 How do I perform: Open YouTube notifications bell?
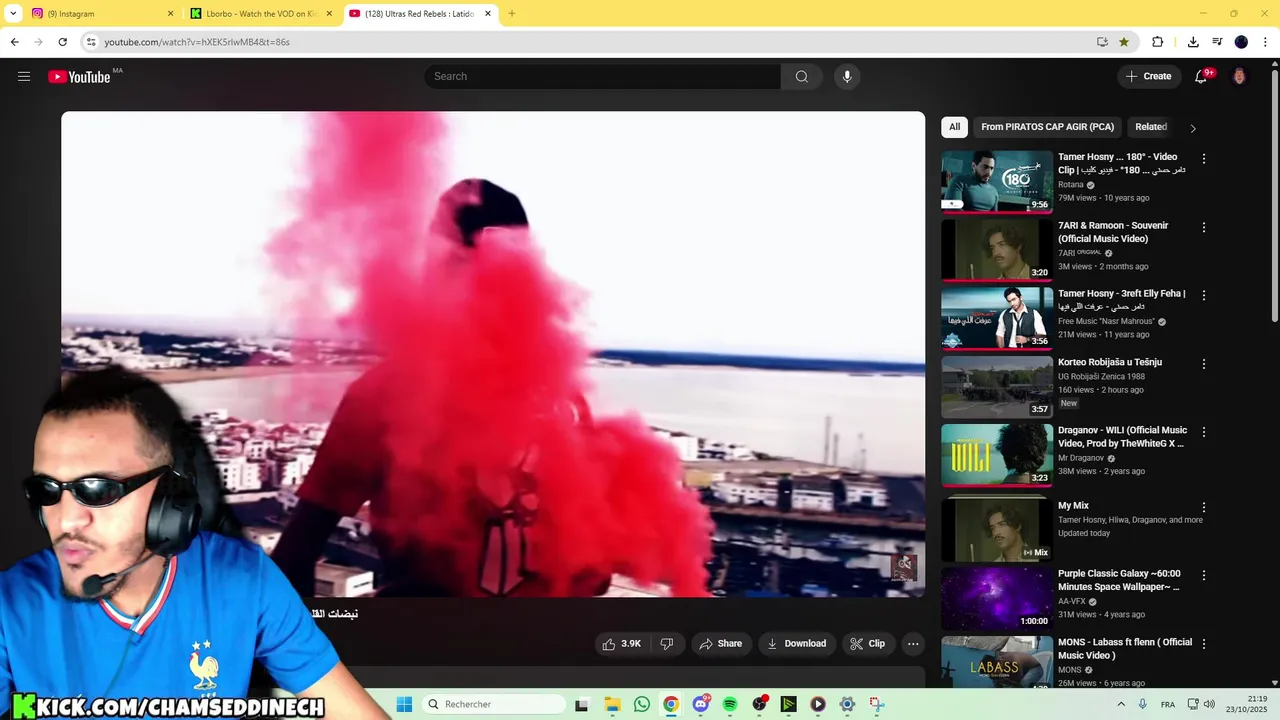[1202, 76]
